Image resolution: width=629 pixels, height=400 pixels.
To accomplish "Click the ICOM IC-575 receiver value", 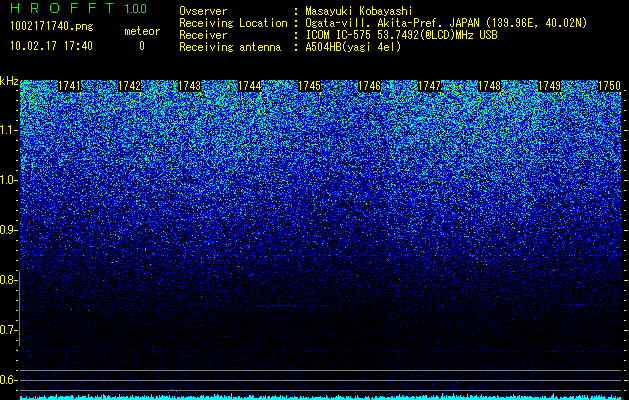I will (401, 35).
